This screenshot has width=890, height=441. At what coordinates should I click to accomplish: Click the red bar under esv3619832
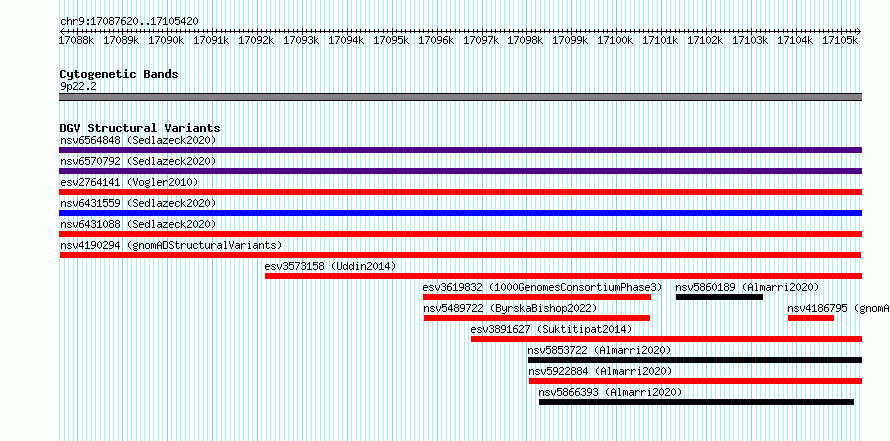point(537,297)
